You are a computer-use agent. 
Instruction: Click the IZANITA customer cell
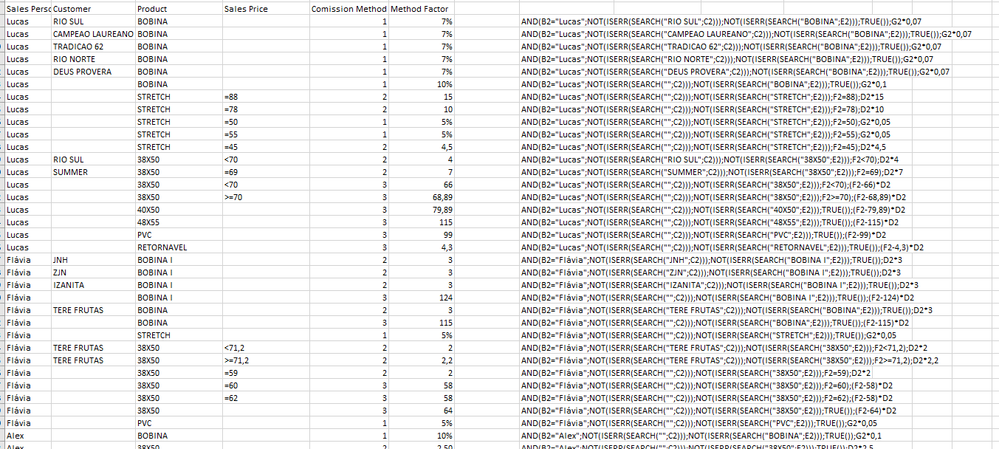tap(94, 285)
